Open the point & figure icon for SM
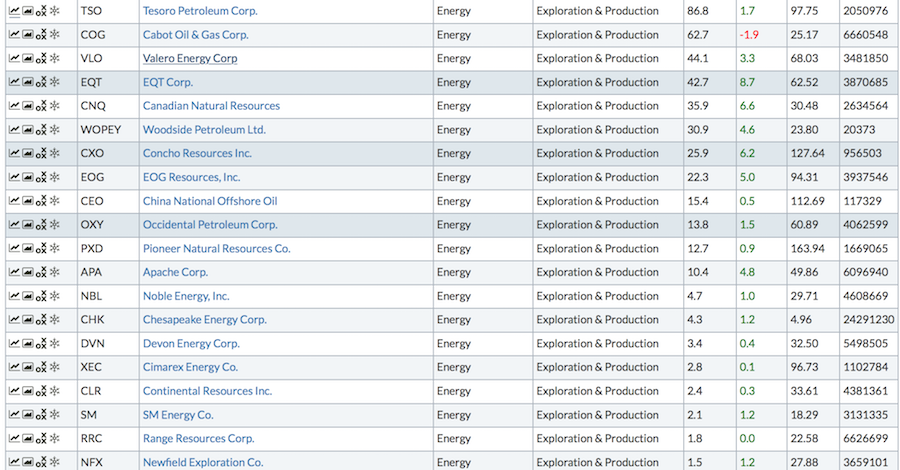Viewport: 900px width, 470px height. [41, 415]
